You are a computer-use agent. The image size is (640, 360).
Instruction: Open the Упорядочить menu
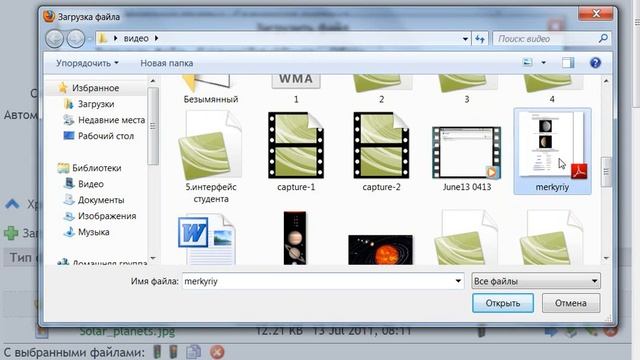click(87, 63)
